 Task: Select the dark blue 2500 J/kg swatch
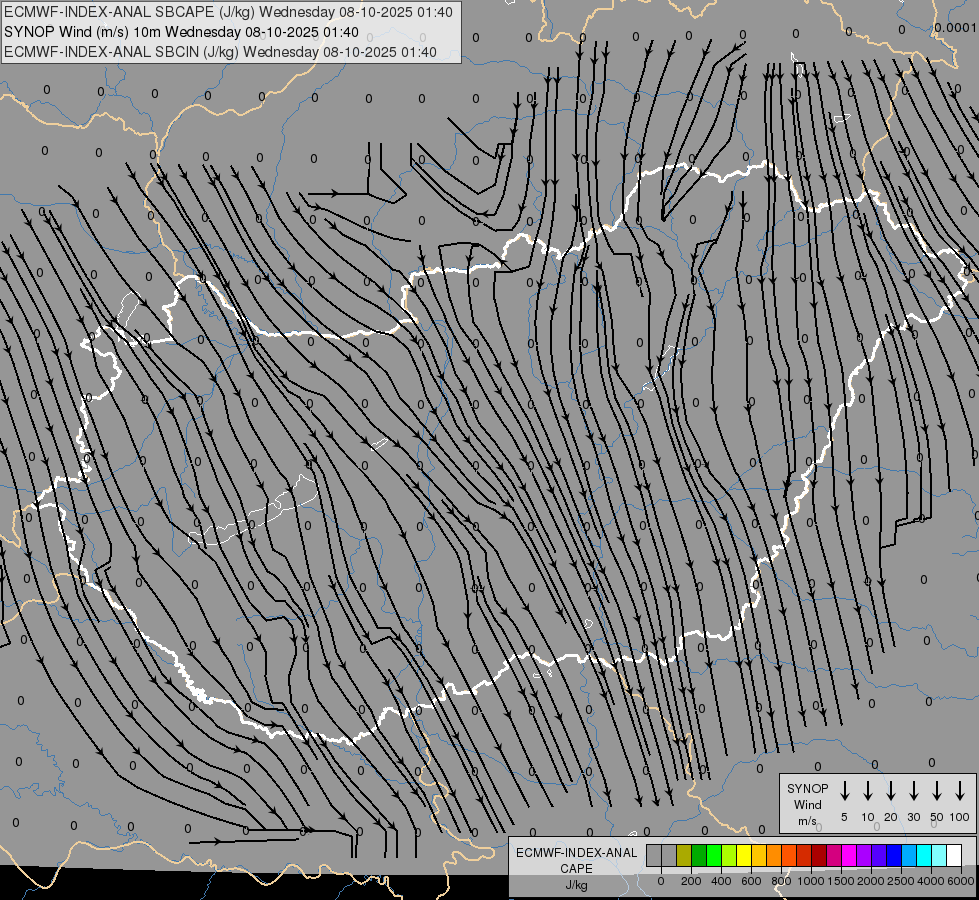[894, 855]
